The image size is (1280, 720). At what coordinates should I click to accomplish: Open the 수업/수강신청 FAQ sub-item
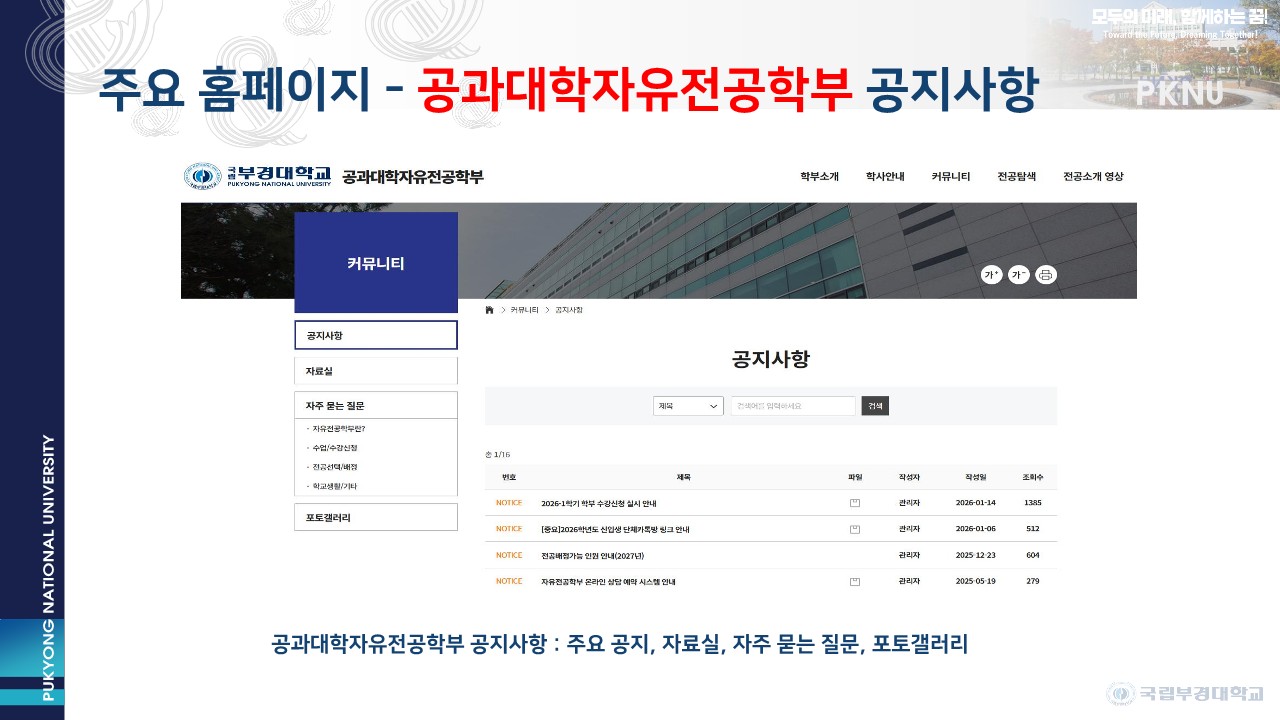335,448
